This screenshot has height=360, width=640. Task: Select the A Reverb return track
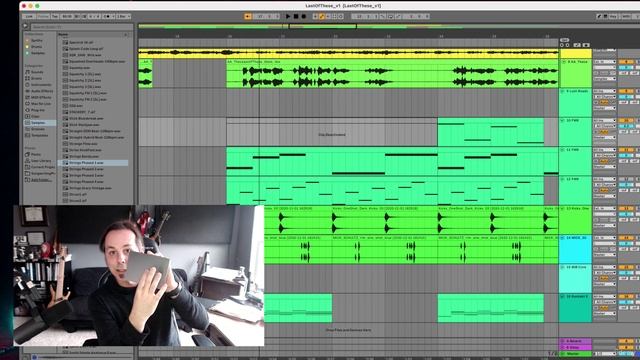(x=575, y=341)
